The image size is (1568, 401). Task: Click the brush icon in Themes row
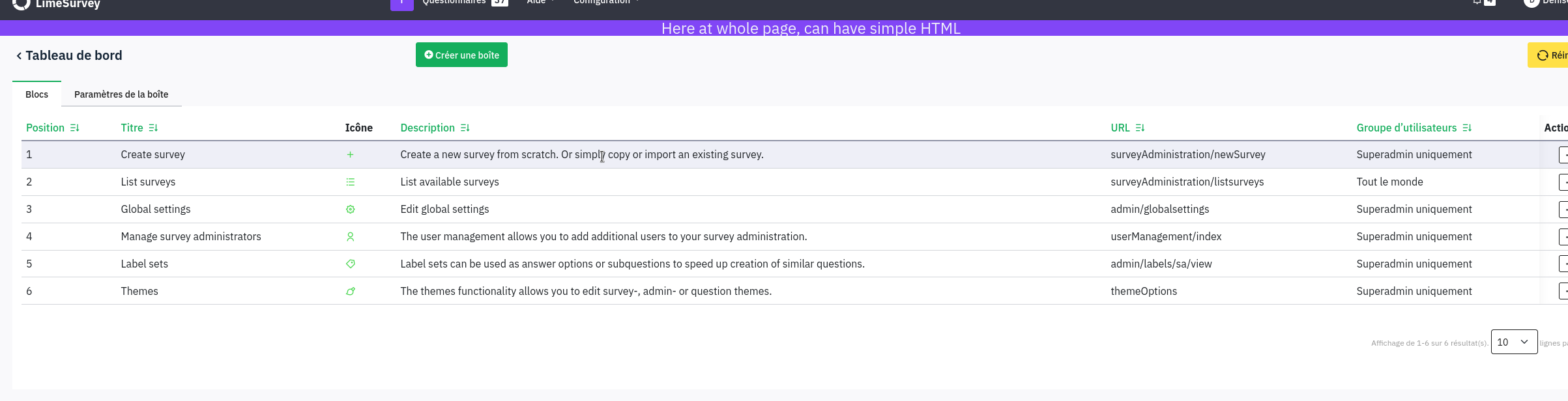[x=350, y=292]
